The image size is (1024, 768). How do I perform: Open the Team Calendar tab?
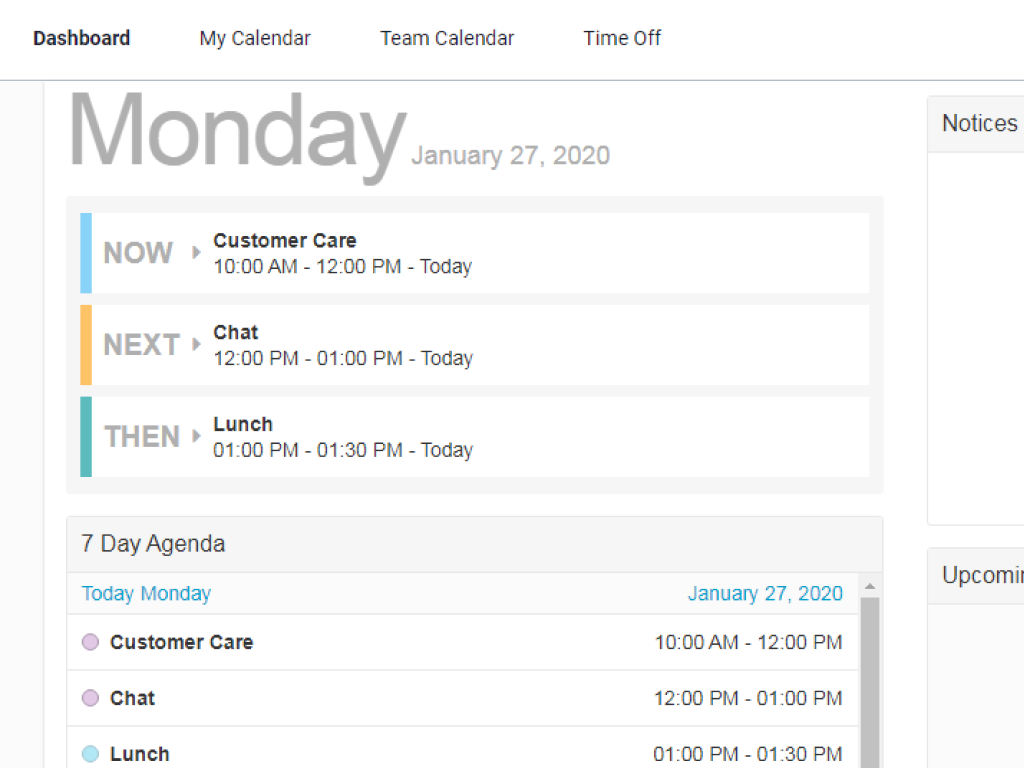[x=447, y=38]
